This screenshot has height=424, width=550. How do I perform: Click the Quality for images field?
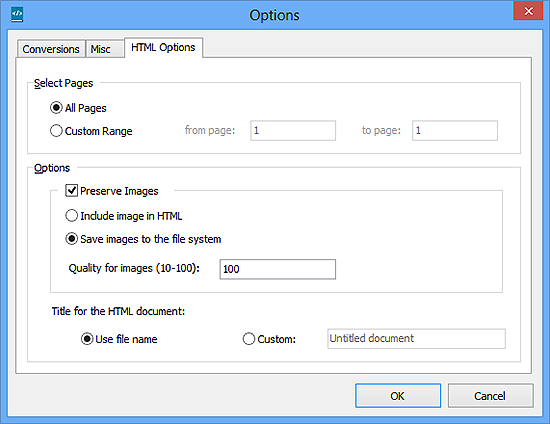click(x=277, y=269)
